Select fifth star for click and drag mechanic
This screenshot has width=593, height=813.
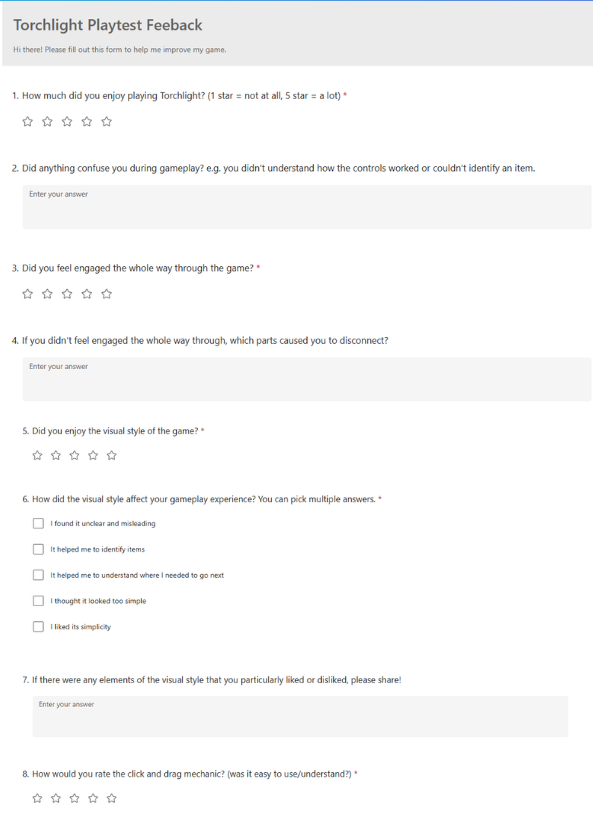(x=111, y=798)
